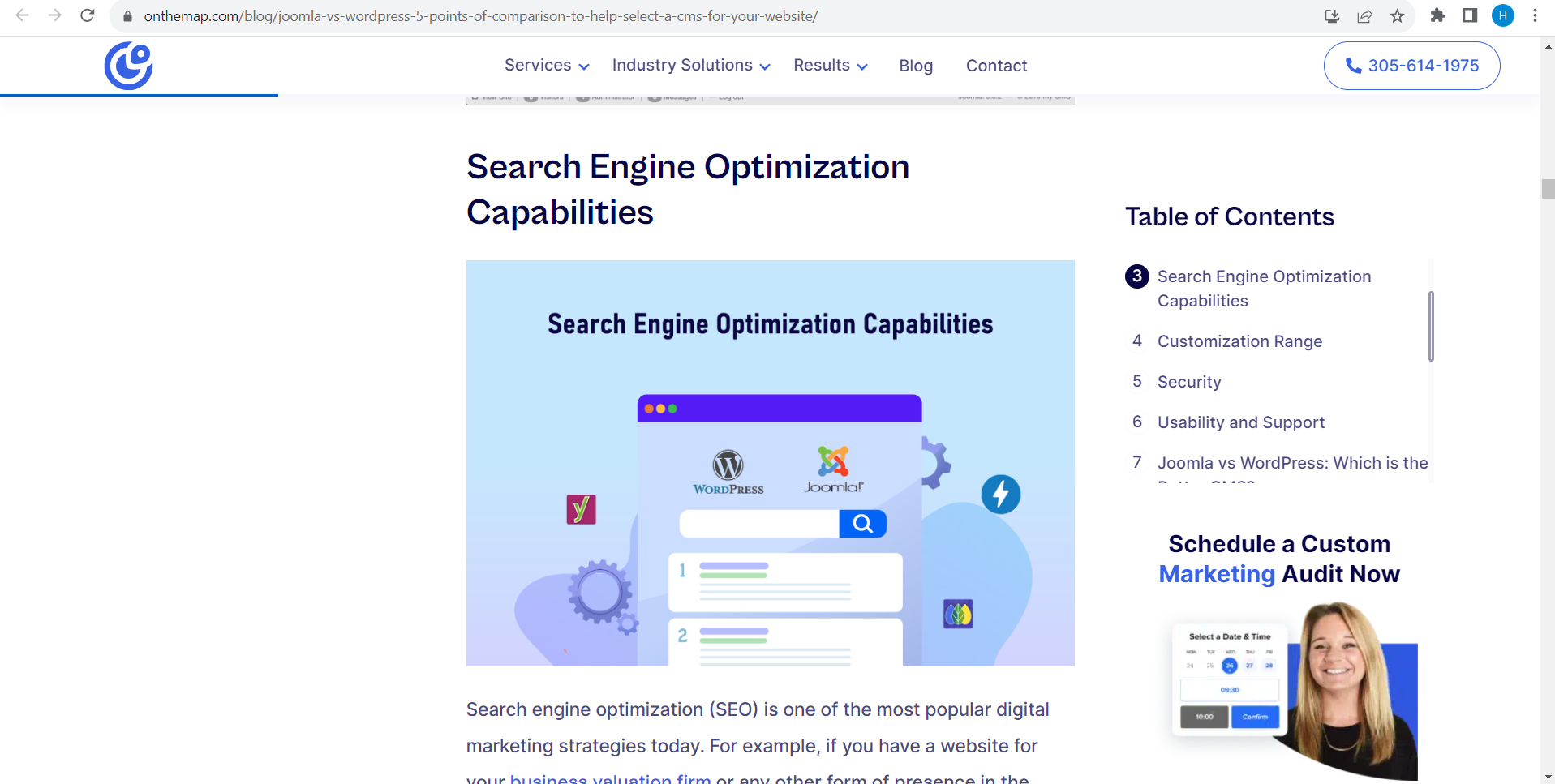Call 305-614-1975 using the phone button
This screenshot has width=1555, height=784.
(1411, 66)
